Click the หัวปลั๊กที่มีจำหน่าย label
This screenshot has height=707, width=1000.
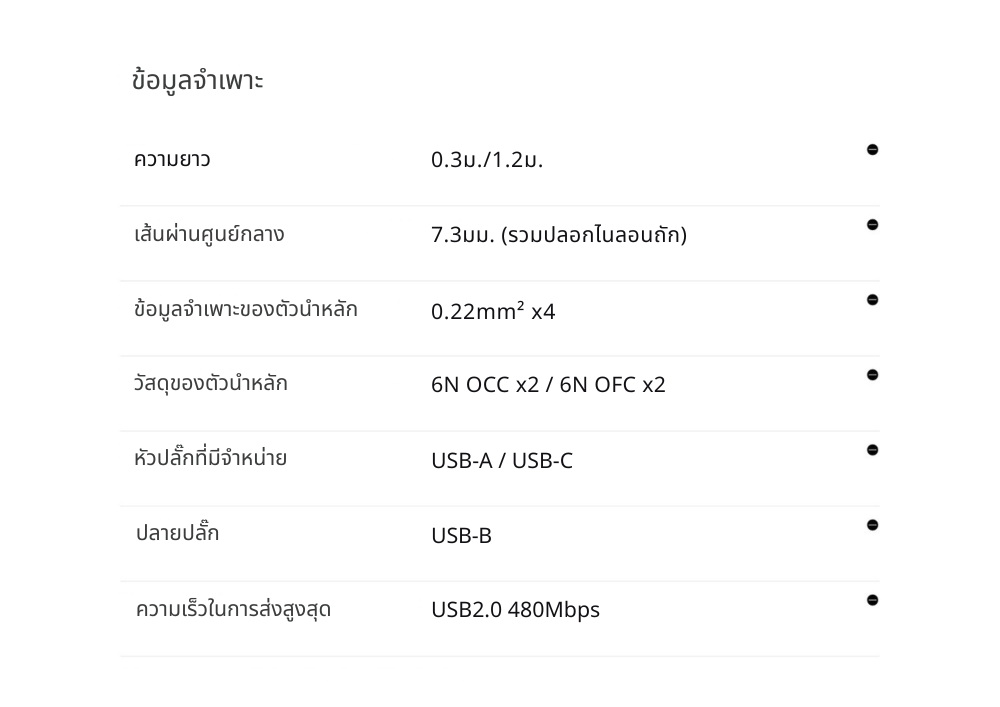[x=210, y=458]
